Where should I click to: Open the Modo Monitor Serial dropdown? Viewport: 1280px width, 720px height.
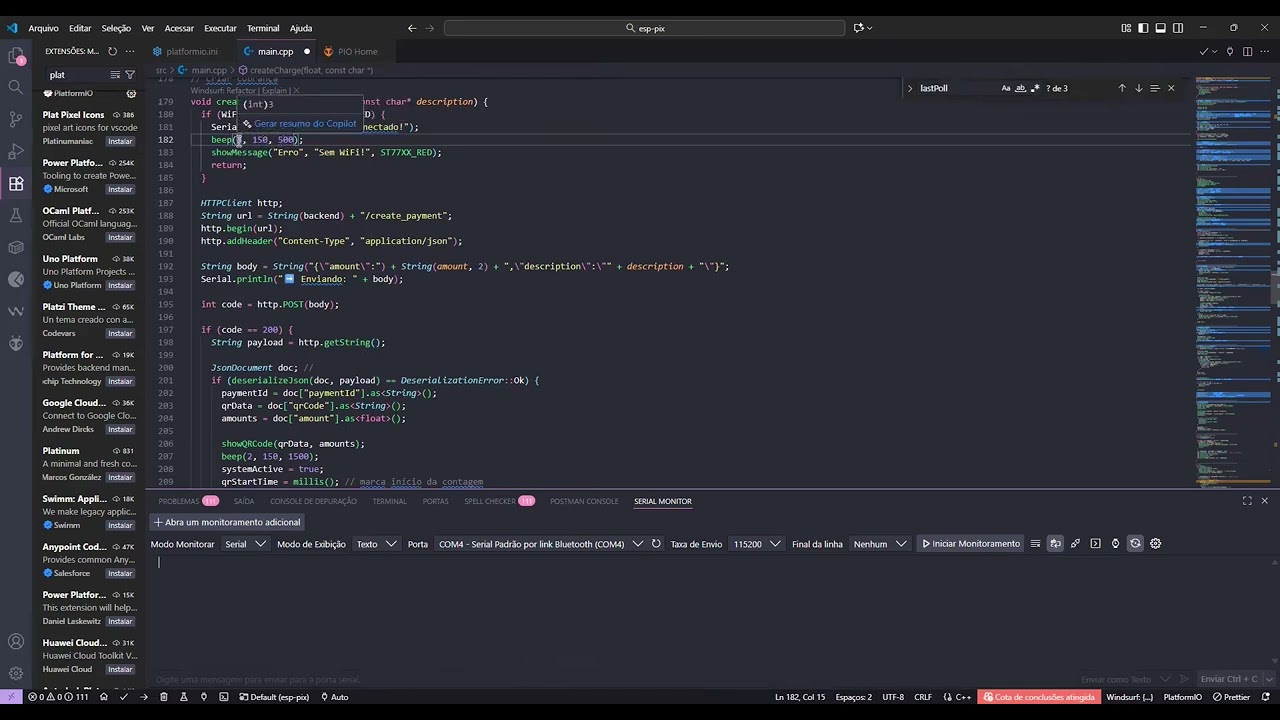(x=245, y=544)
